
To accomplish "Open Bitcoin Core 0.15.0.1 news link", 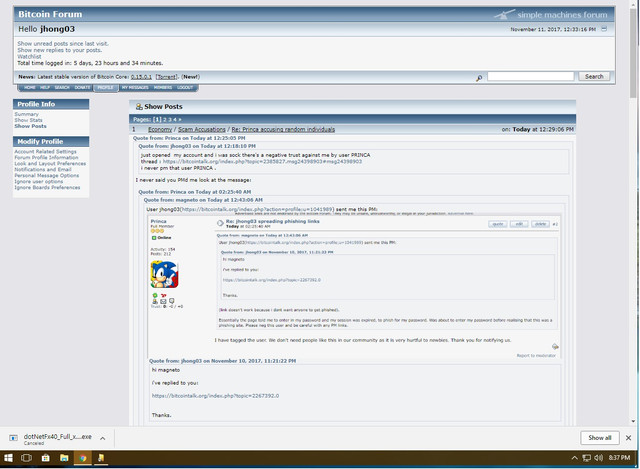I will pyautogui.click(x=141, y=77).
